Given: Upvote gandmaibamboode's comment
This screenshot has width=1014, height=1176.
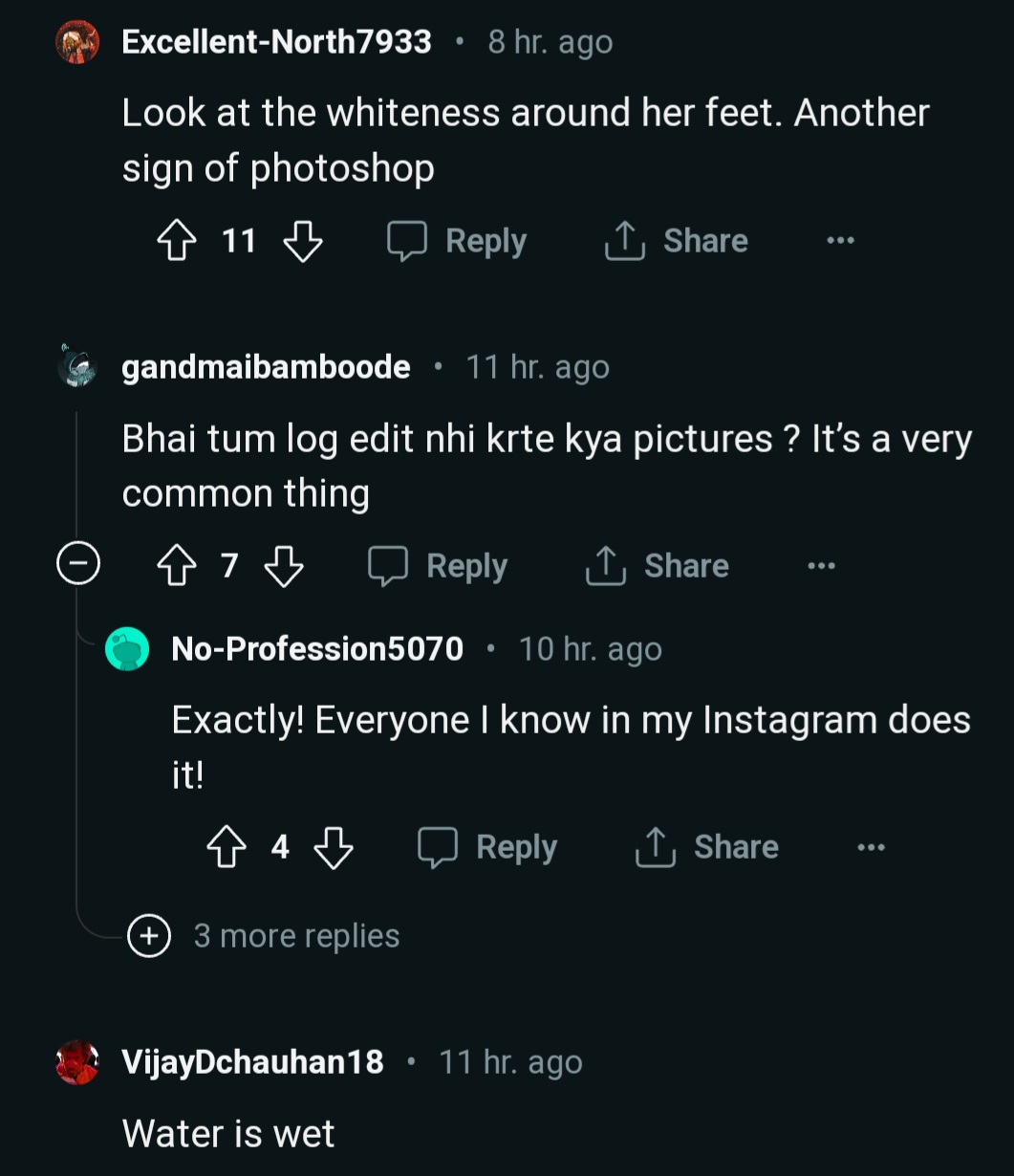Looking at the screenshot, I should 176,566.
